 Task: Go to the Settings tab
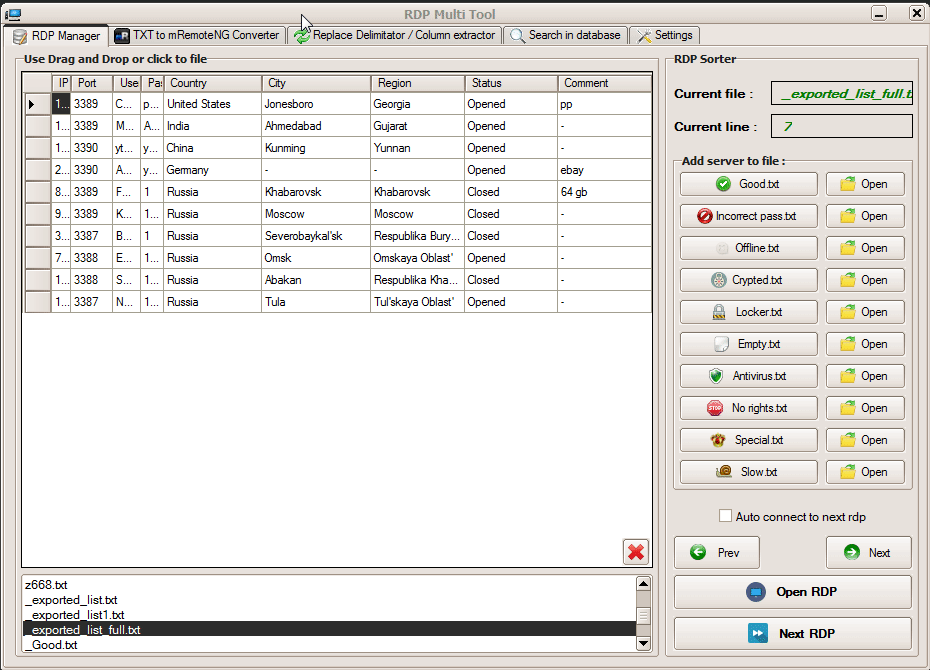[665, 35]
